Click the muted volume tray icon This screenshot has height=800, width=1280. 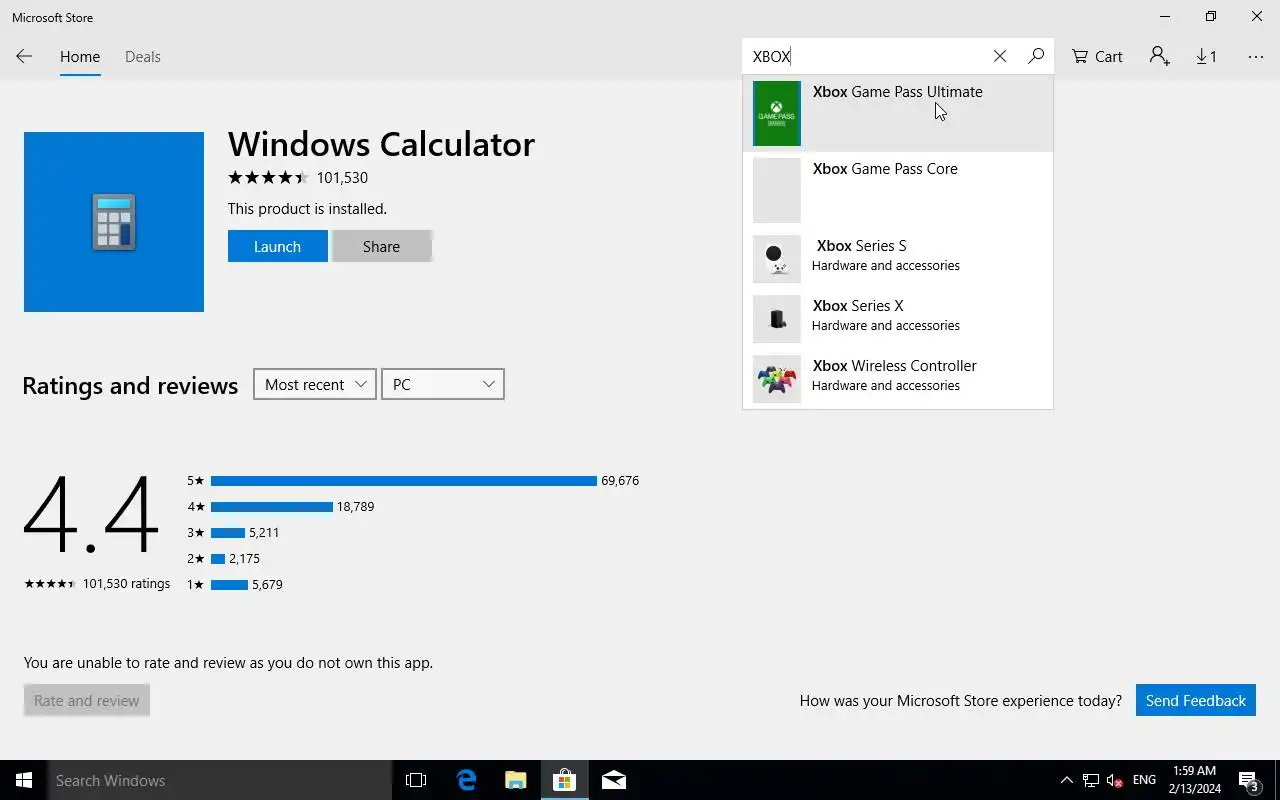[1115, 780]
